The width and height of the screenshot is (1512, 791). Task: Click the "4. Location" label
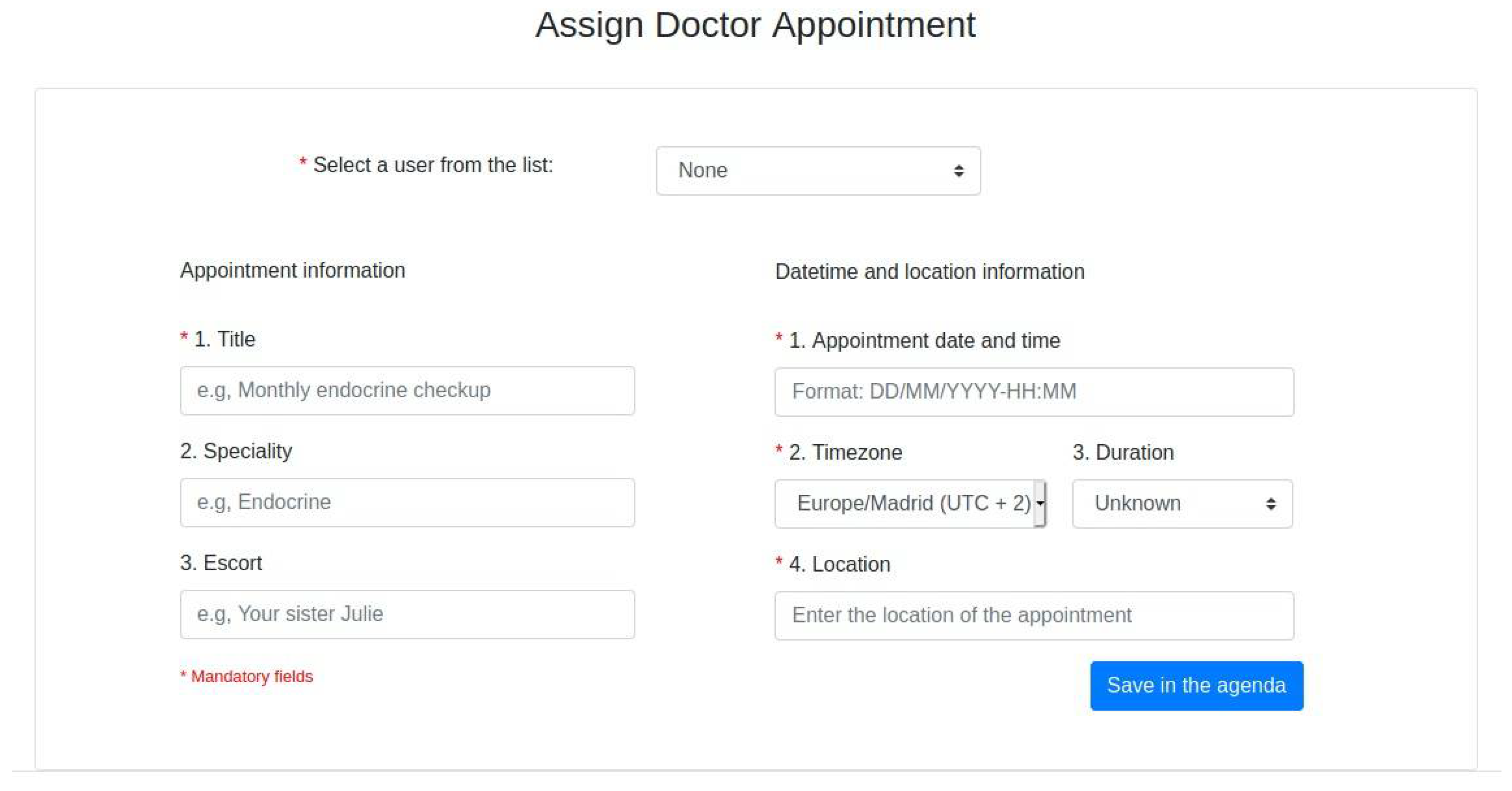[839, 564]
